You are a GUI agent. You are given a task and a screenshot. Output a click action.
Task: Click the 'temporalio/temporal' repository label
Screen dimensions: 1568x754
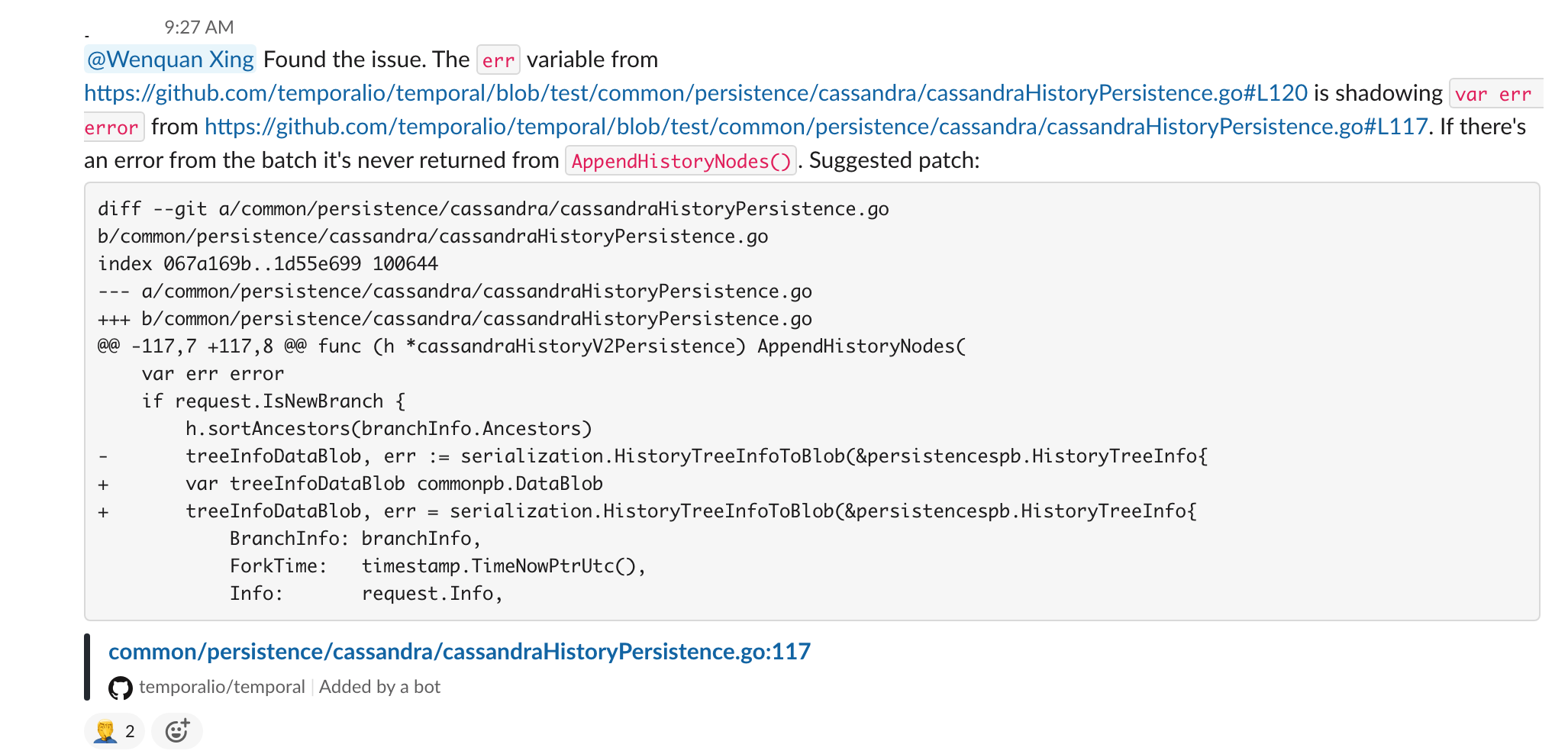tap(222, 687)
